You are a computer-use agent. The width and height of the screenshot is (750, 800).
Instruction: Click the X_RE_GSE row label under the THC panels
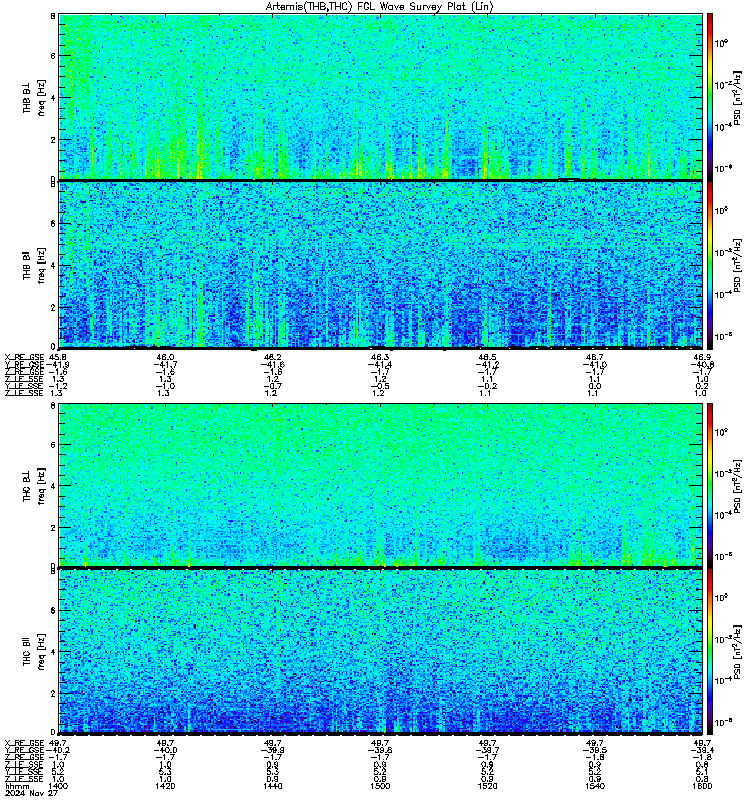(x=24, y=743)
